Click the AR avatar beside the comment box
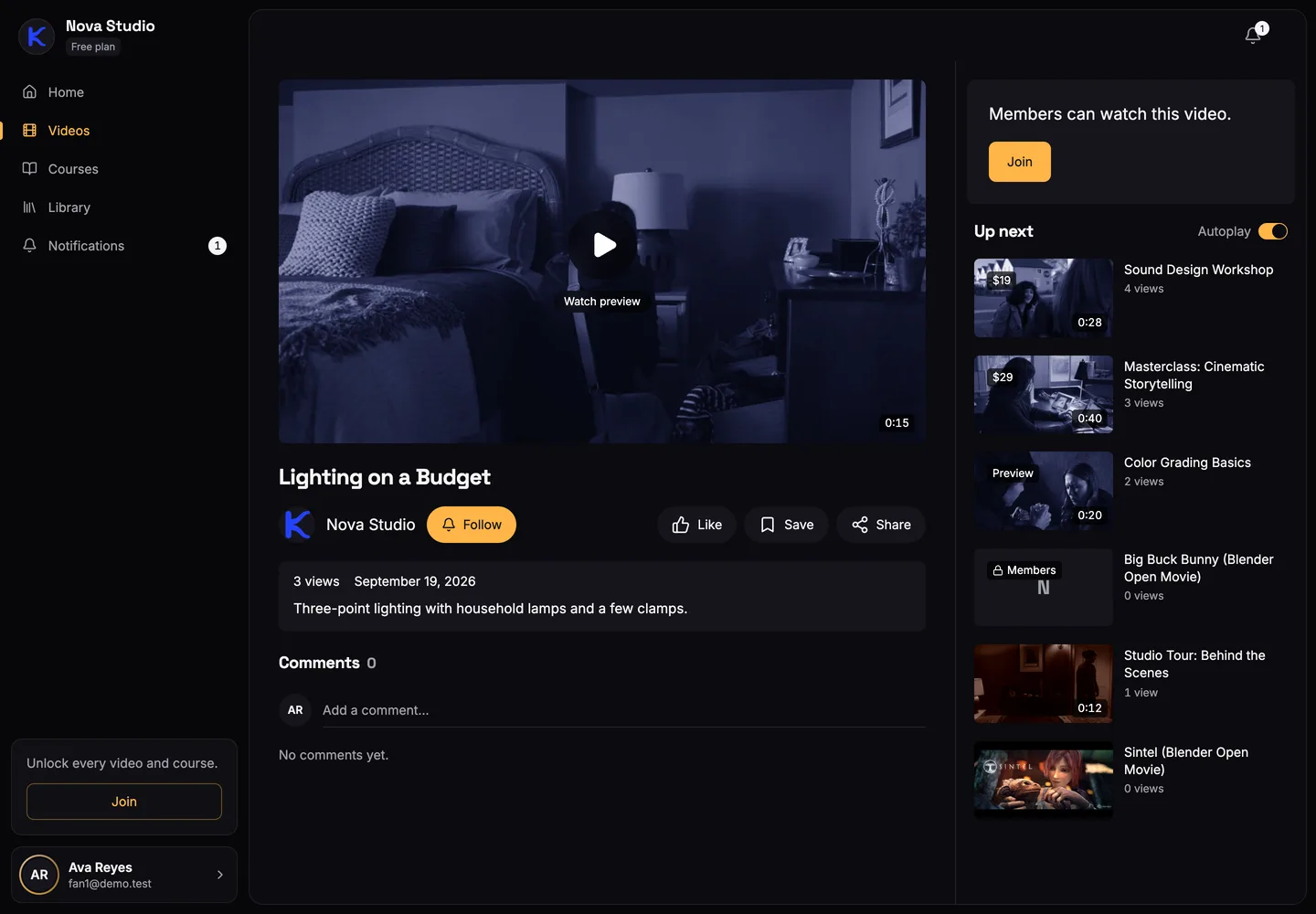This screenshot has height=914, width=1316. pos(295,710)
